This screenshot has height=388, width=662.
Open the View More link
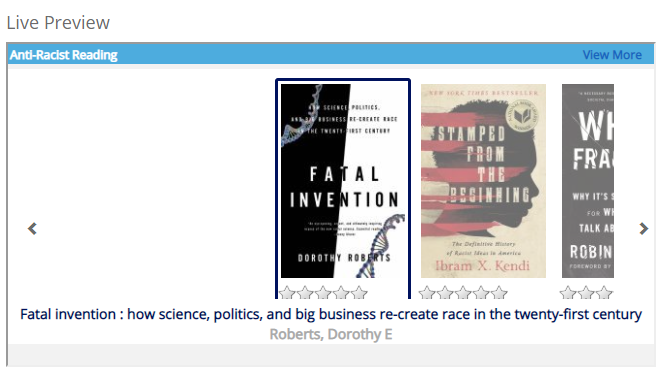tap(612, 55)
